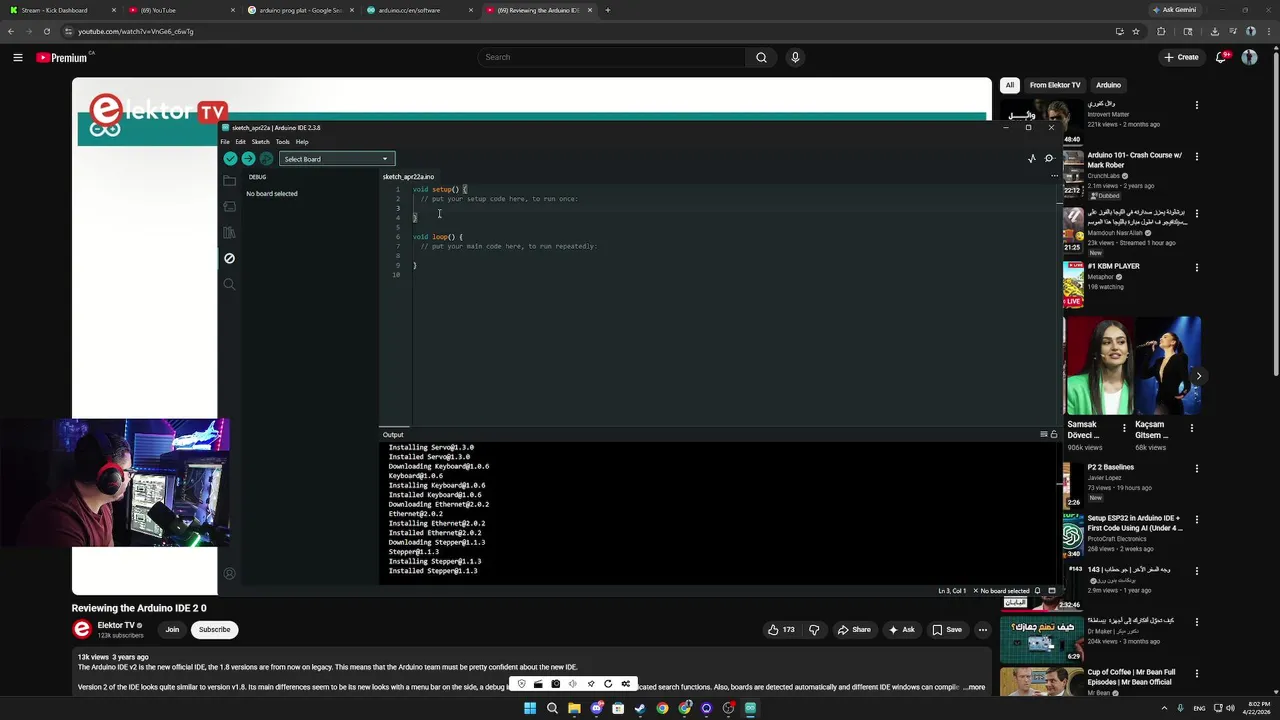Click the Ask Gemini button in Chrome
The height and width of the screenshot is (720, 1280).
point(1175,10)
